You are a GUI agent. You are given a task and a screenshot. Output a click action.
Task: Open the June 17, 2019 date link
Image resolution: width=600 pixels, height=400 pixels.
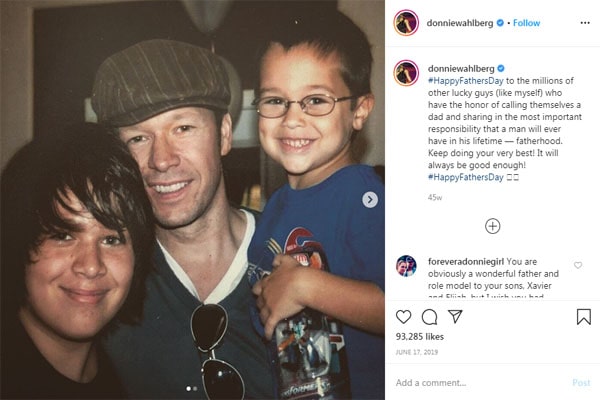point(417,352)
